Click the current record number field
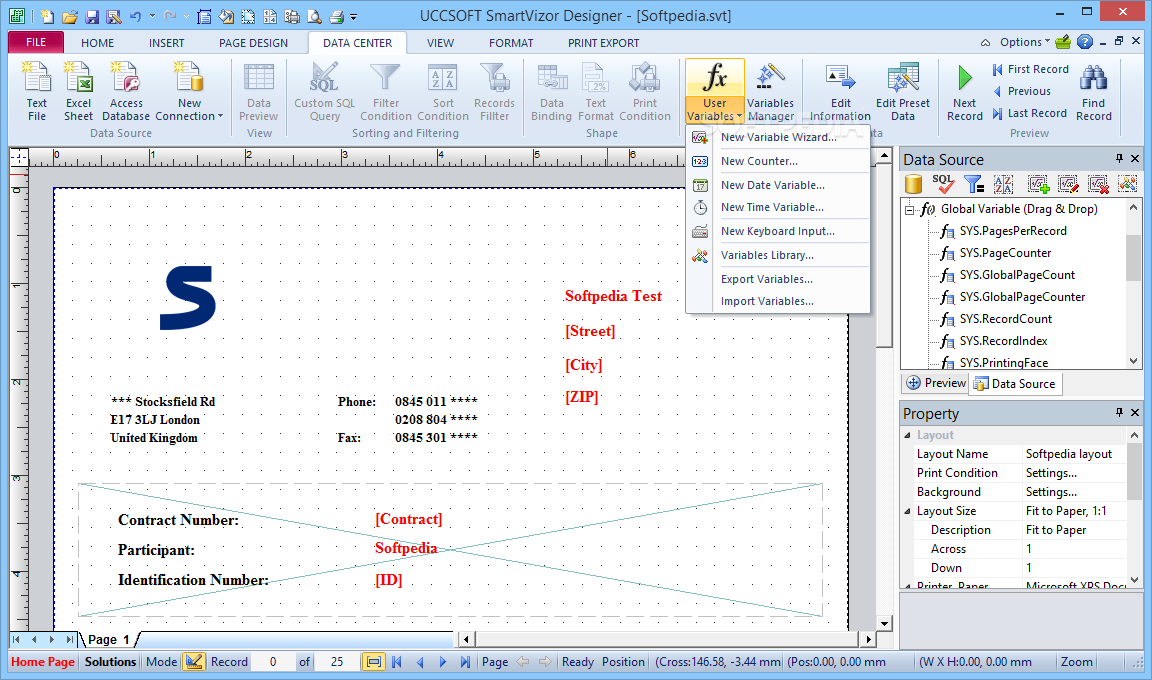Image resolution: width=1152 pixels, height=680 pixels. coord(273,662)
